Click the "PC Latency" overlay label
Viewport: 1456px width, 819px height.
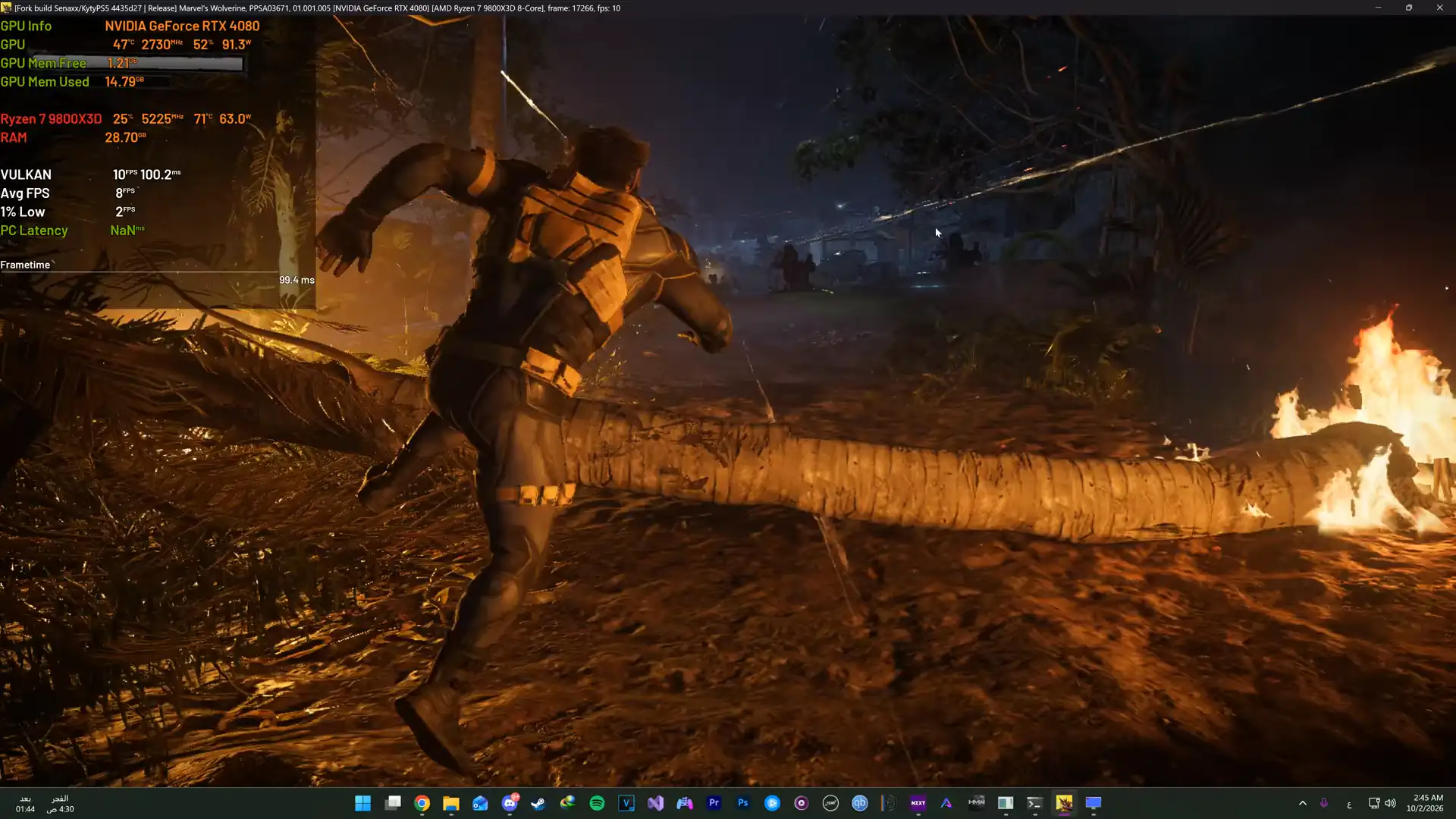point(34,231)
